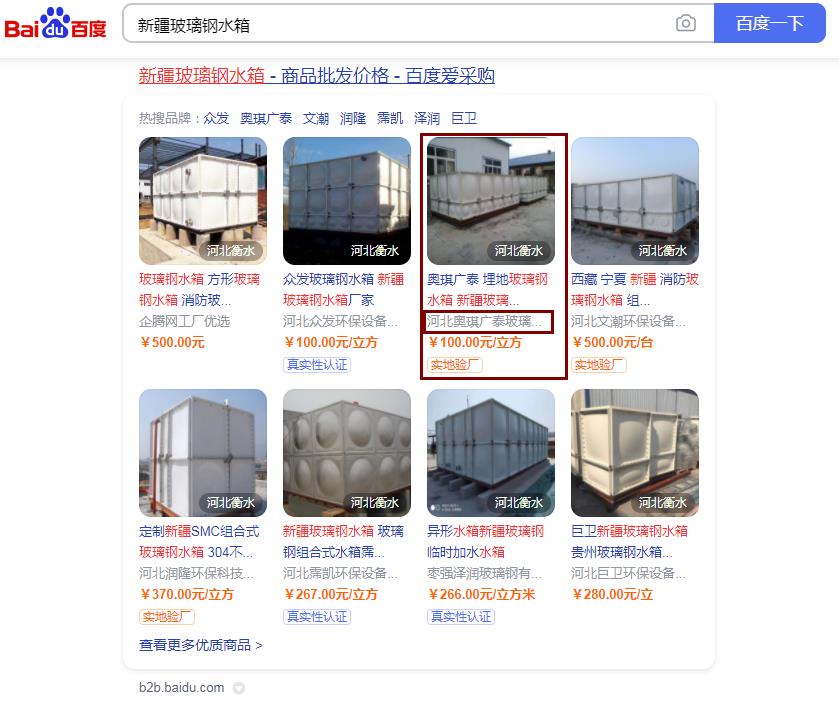This screenshot has width=839, height=716.
Task: Click the 实地验厂 badge under 西藏 宁夏 product
Action: tap(599, 365)
